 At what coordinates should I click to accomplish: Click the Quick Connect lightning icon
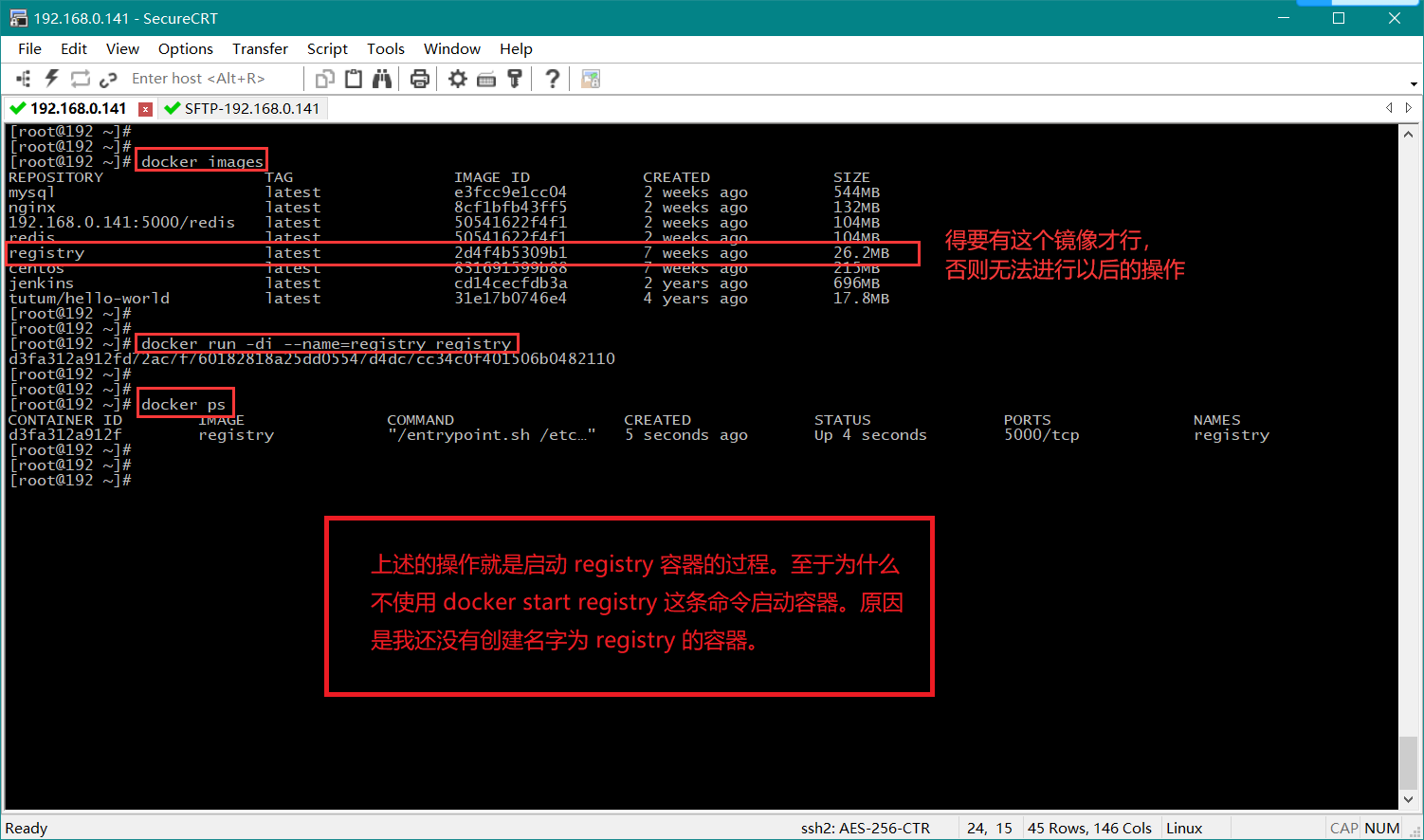pyautogui.click(x=51, y=79)
